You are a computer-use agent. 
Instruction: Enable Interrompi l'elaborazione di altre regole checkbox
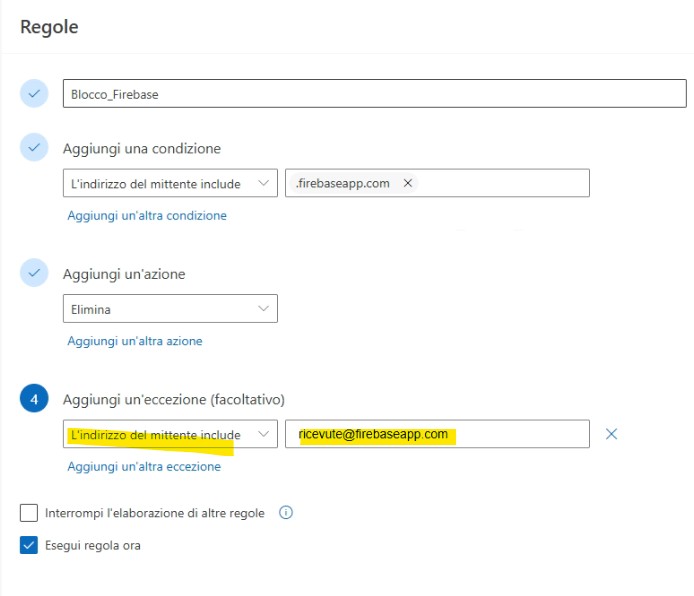click(x=29, y=513)
